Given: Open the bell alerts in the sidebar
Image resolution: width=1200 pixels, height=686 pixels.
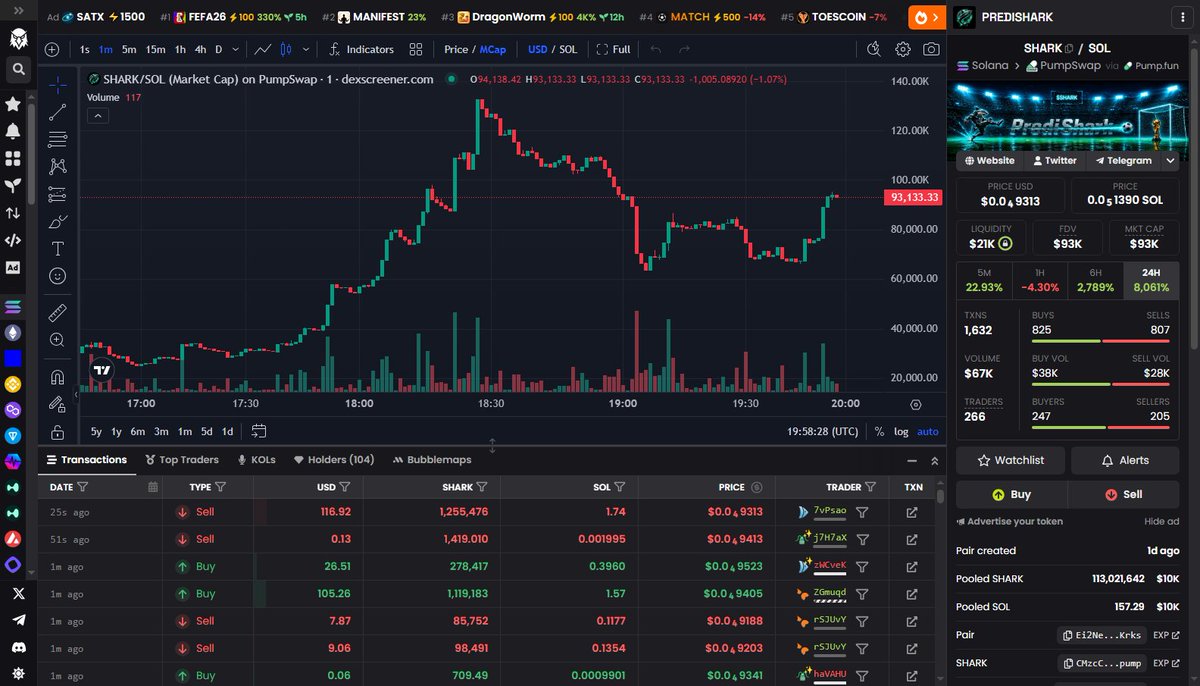Looking at the screenshot, I should (13, 131).
